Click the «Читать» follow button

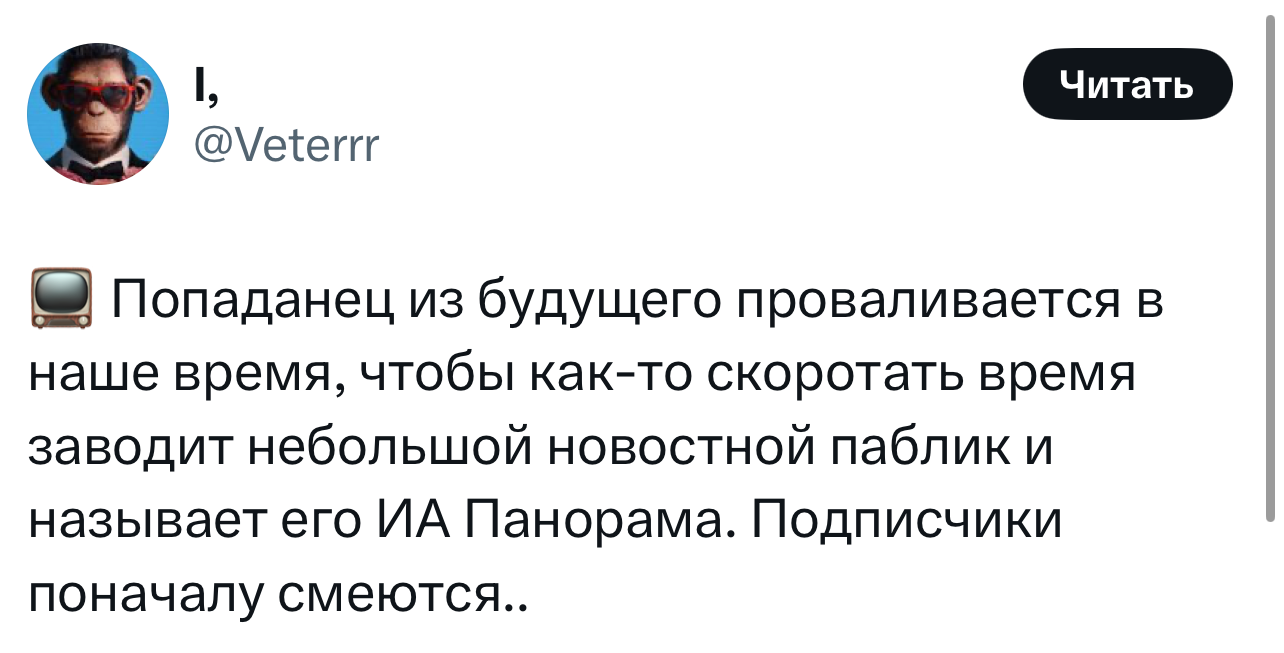[x=1126, y=85]
